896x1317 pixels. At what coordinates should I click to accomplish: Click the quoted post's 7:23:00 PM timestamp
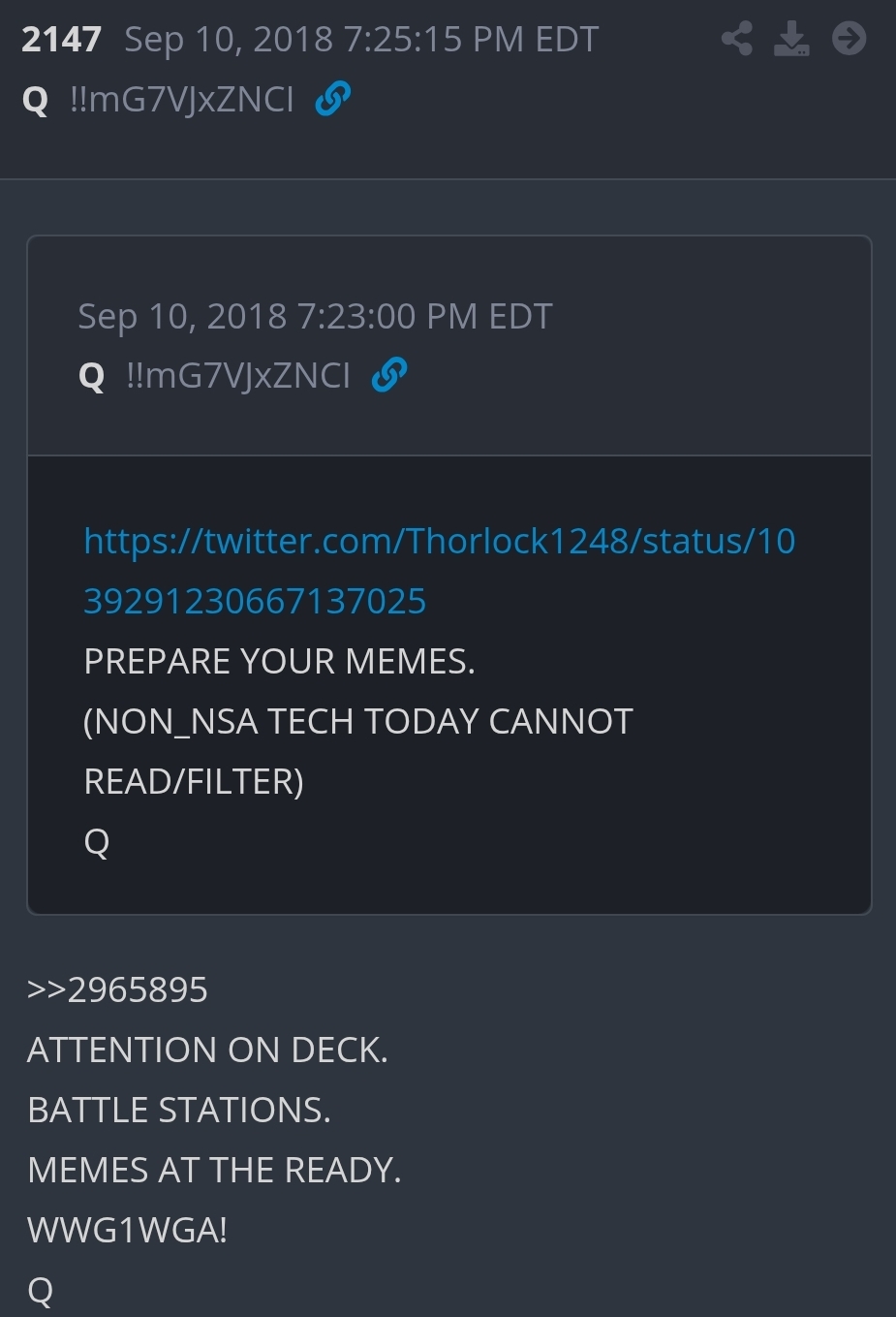[x=315, y=317]
